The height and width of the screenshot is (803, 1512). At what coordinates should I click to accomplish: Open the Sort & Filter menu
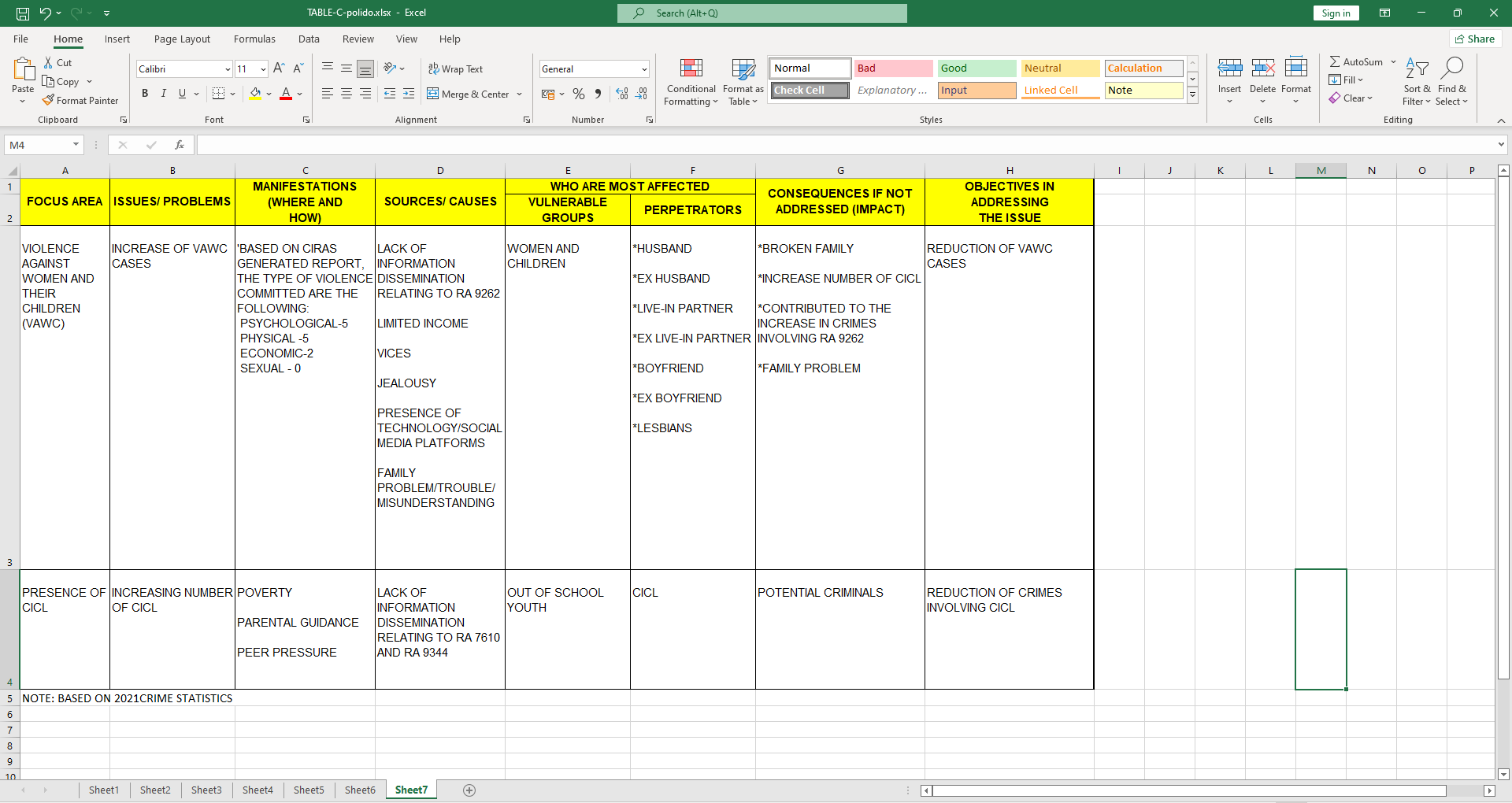(x=1417, y=82)
